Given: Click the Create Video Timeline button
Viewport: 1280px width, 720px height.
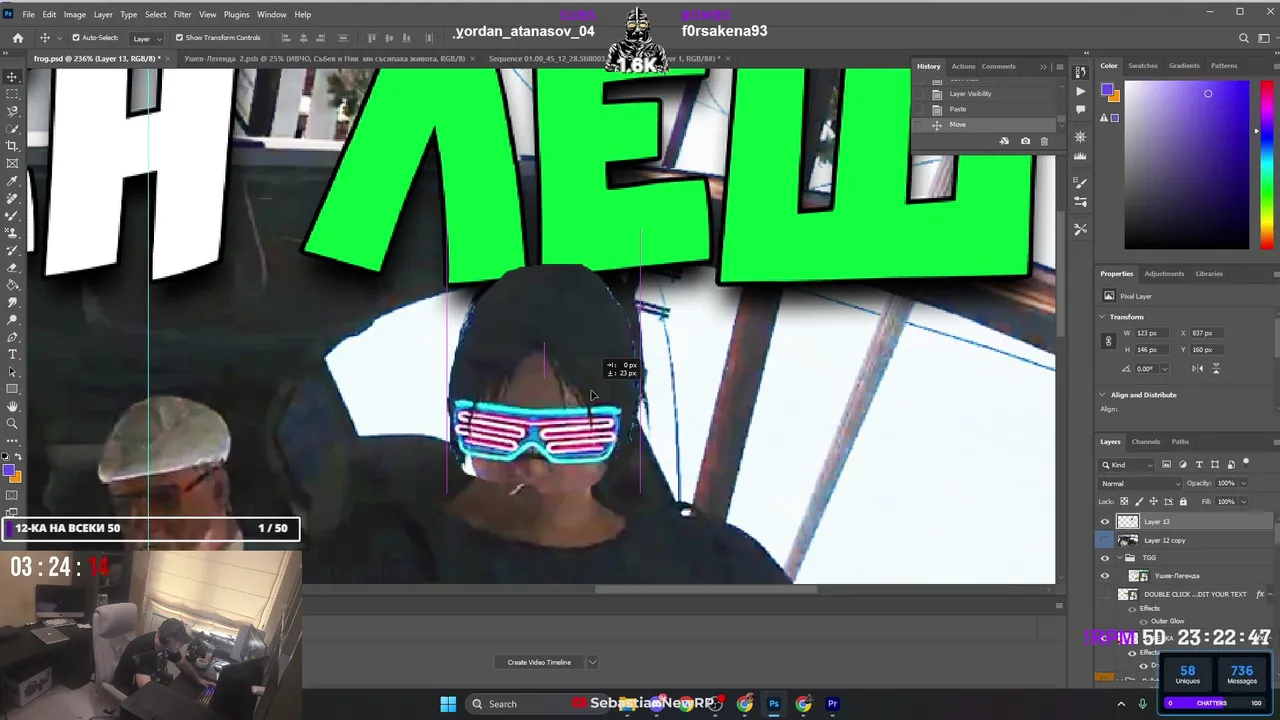Looking at the screenshot, I should [539, 662].
